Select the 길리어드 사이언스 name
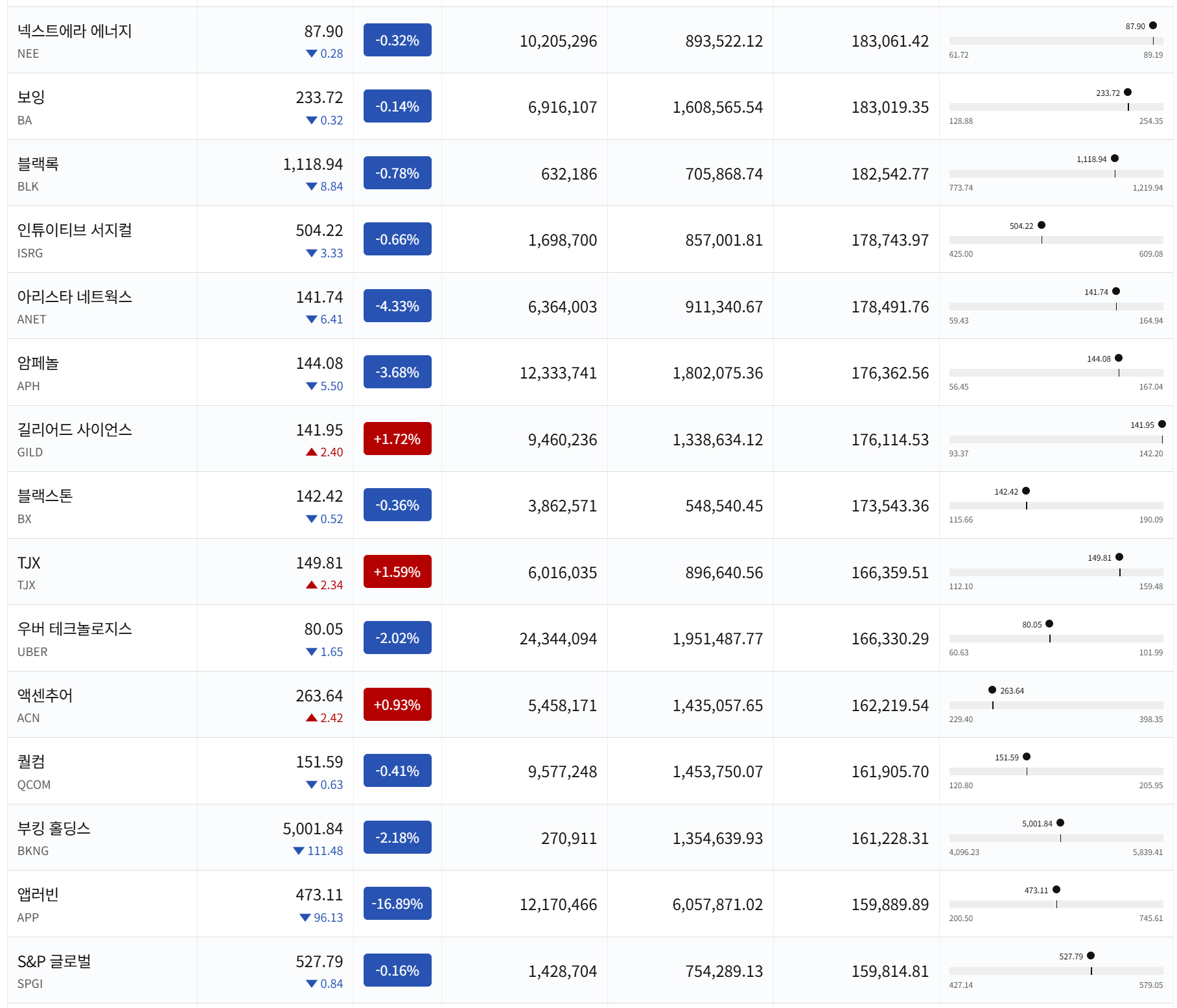 coord(75,430)
